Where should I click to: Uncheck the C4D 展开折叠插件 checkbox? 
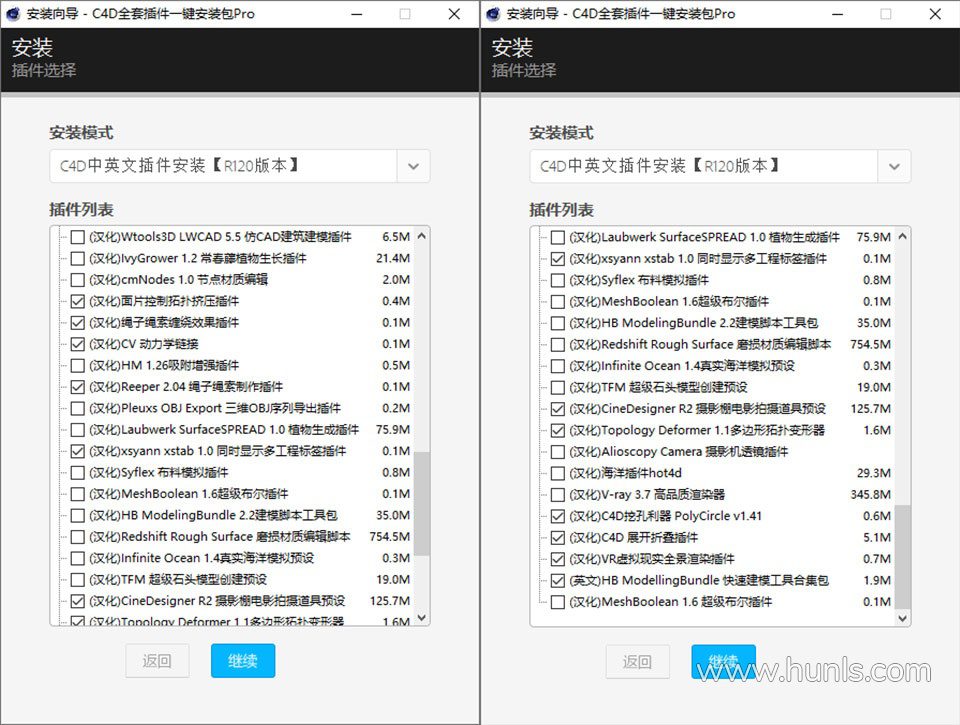[557, 537]
